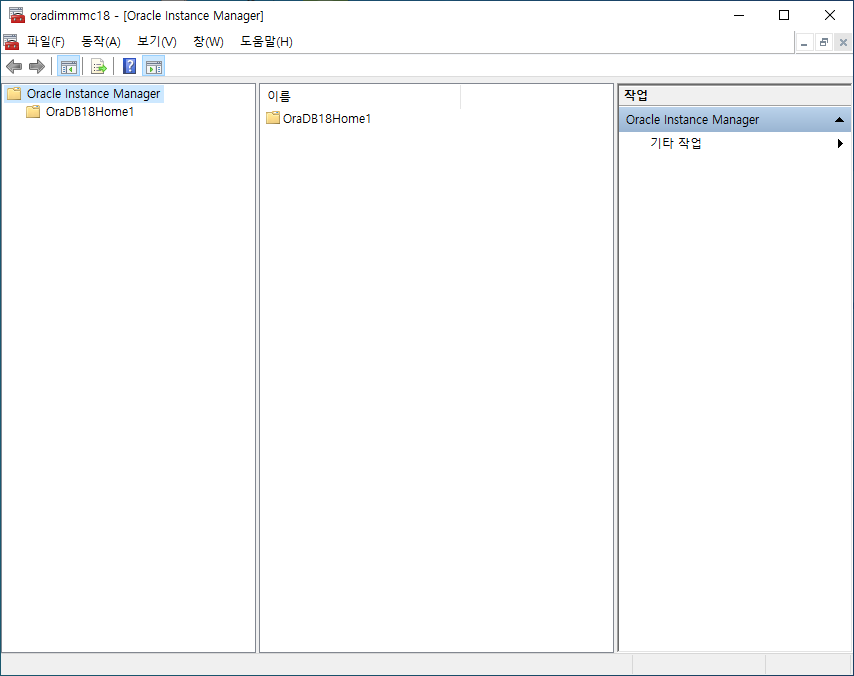Toggle the console tree show/hide icon
The height and width of the screenshot is (676, 854).
69,67
